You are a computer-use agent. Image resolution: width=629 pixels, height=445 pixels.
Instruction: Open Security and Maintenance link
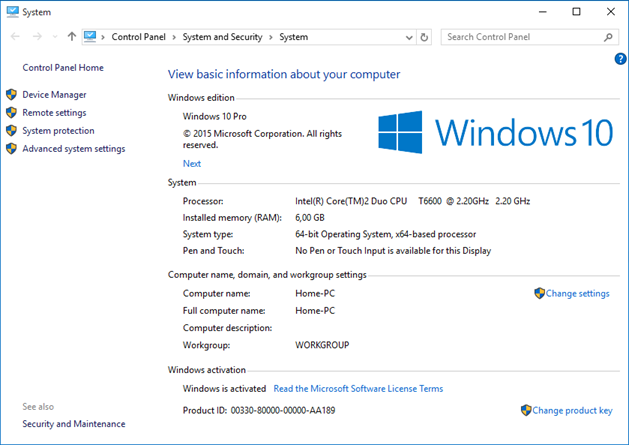74,424
